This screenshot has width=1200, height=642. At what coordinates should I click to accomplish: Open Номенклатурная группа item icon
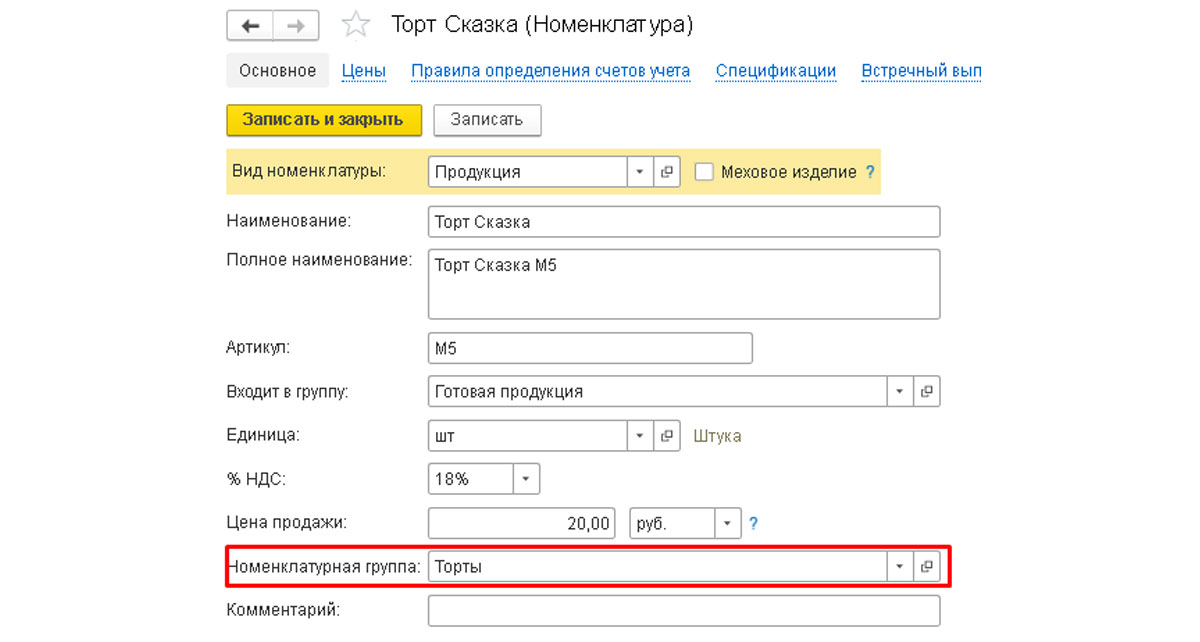pyautogui.click(x=927, y=567)
